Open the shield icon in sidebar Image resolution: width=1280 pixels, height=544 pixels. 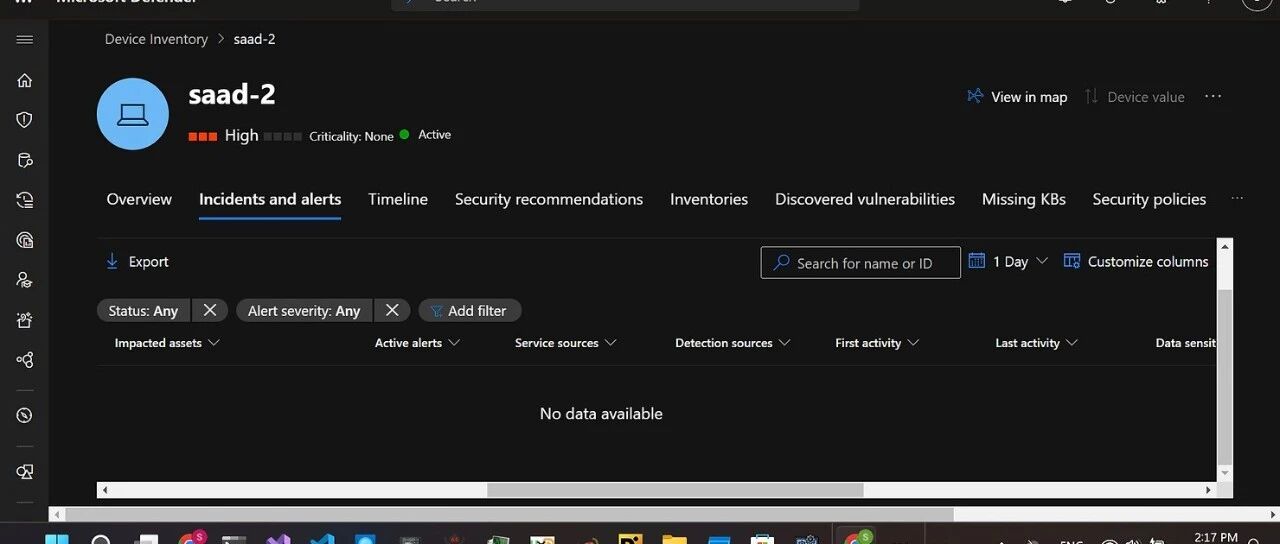(25, 120)
